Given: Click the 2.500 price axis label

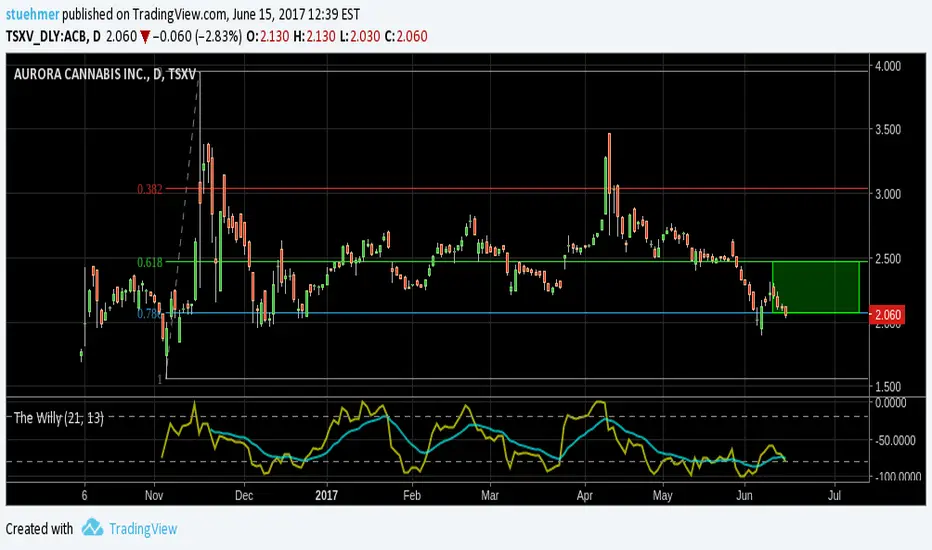Looking at the screenshot, I should coord(887,259).
